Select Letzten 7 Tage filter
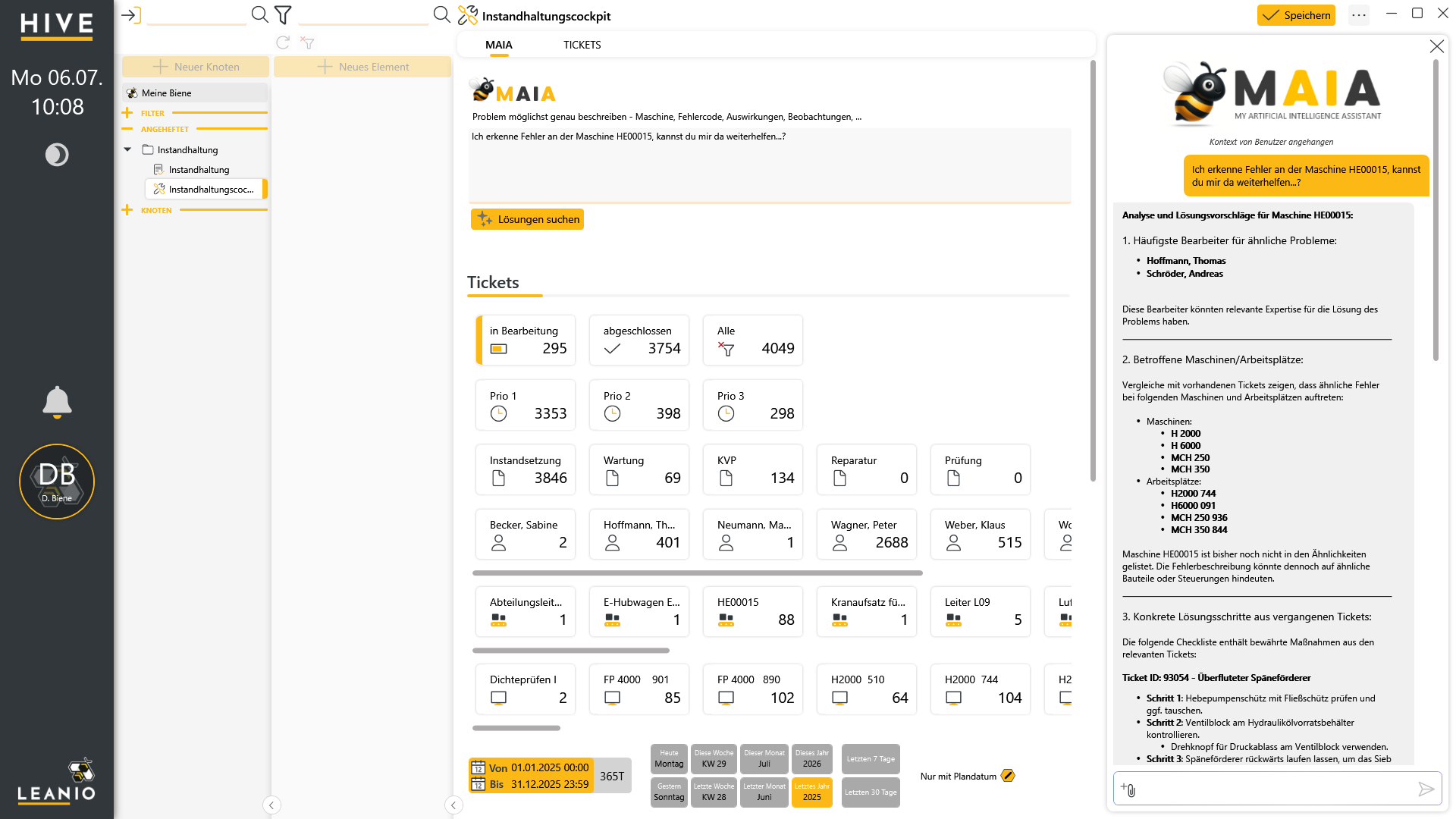Viewport: 1456px width, 819px height. tap(871, 758)
